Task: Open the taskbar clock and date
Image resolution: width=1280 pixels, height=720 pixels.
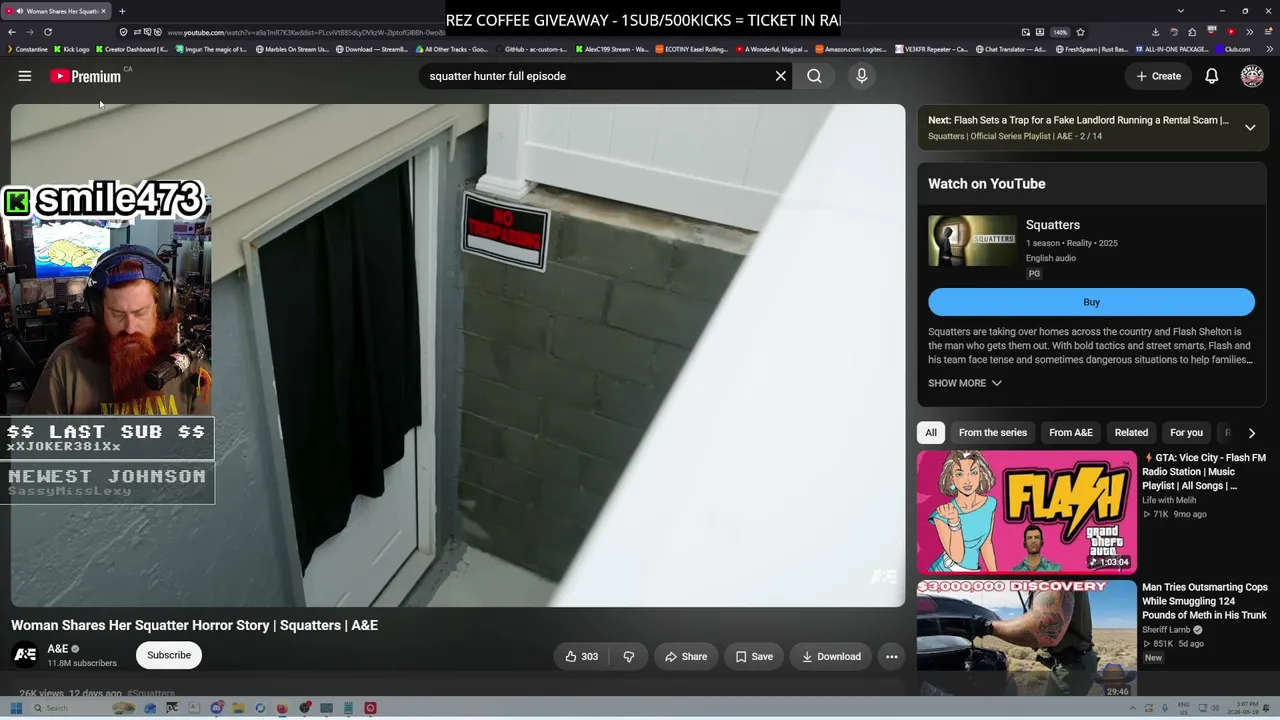Action: (x=1247, y=708)
